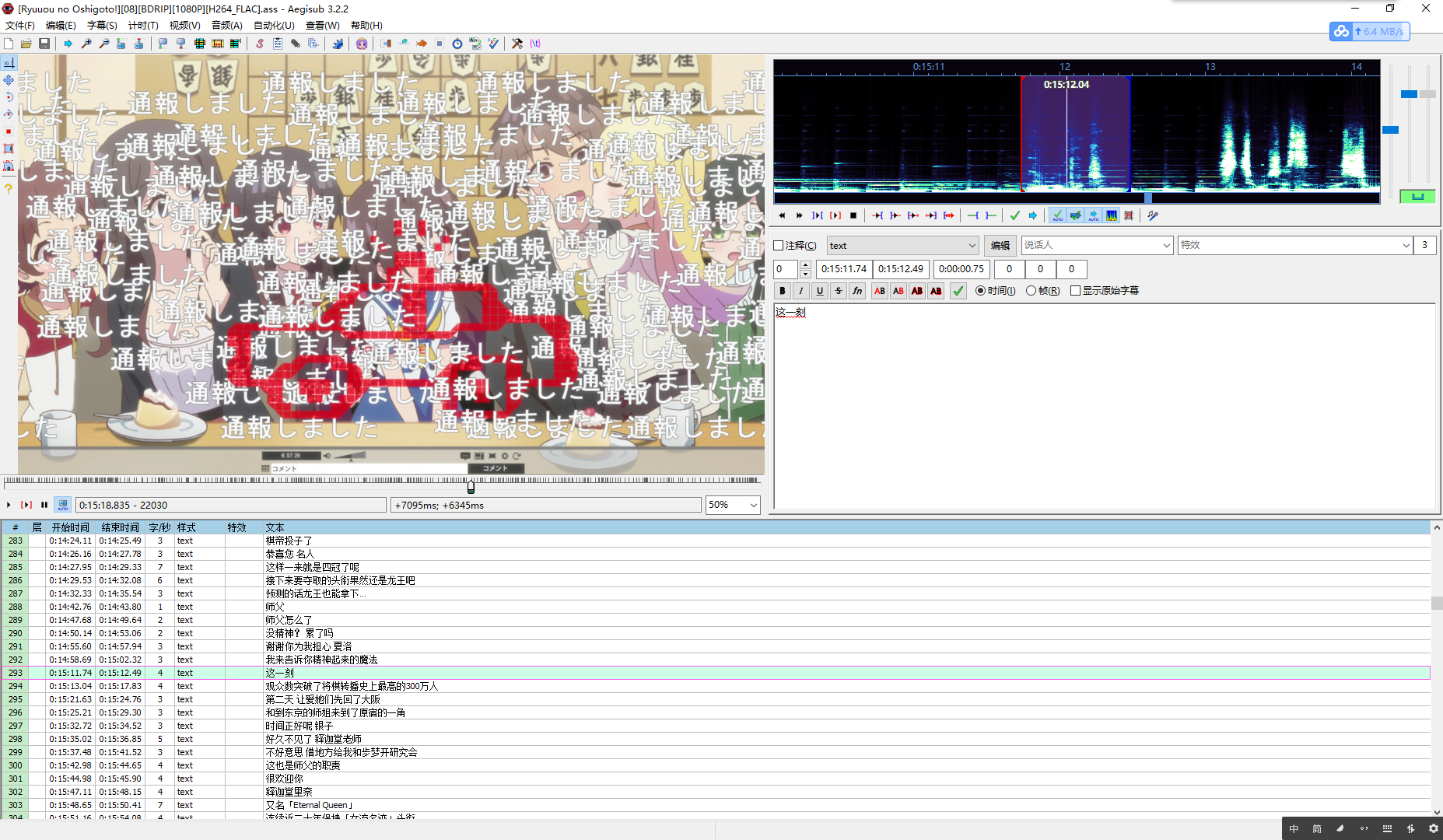Open the video zoom 50% dropdown
The width and height of the screenshot is (1443, 840).
point(733,506)
